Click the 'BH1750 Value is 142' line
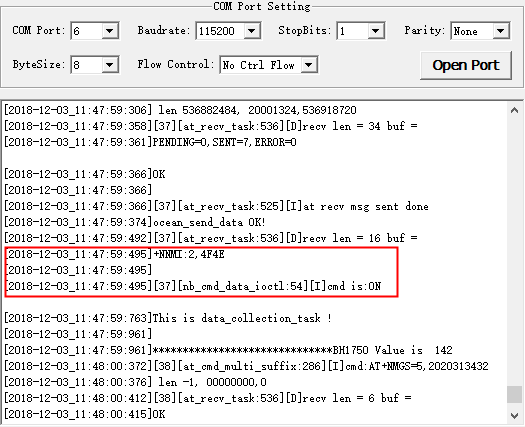Image resolution: width=525 pixels, height=427 pixels. (x=228, y=350)
